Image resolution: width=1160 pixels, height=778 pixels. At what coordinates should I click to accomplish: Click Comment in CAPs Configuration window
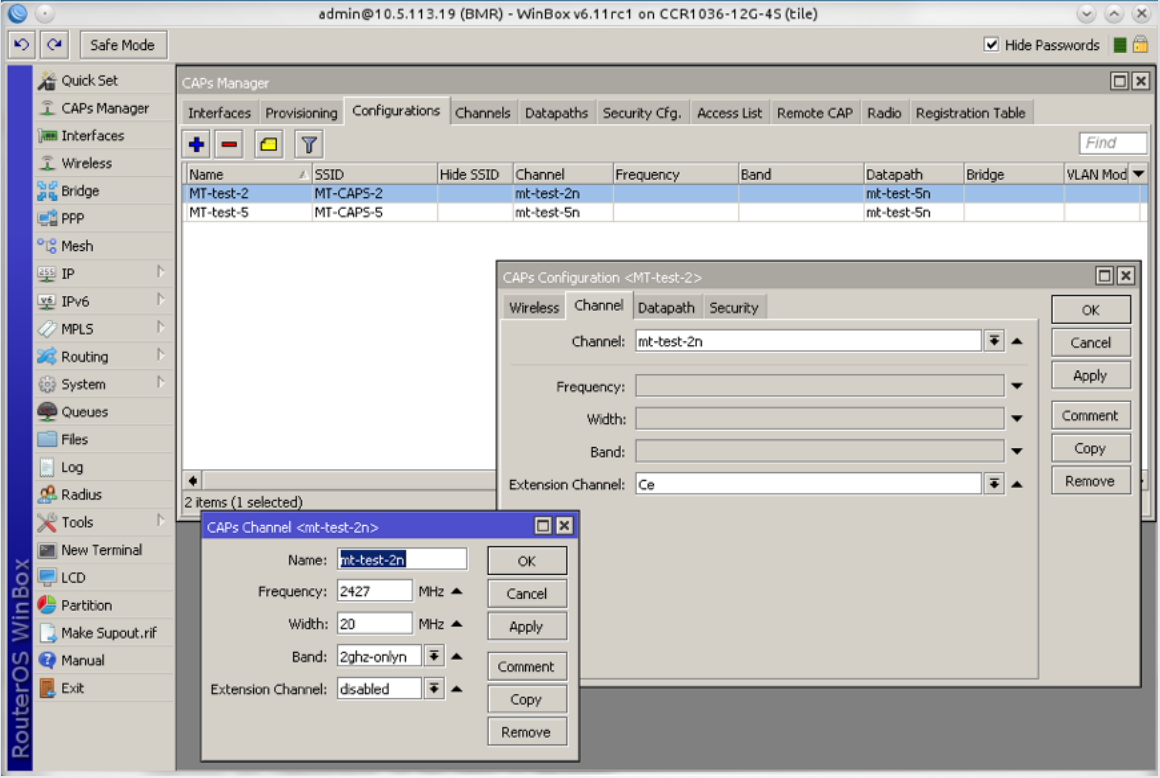click(1090, 416)
